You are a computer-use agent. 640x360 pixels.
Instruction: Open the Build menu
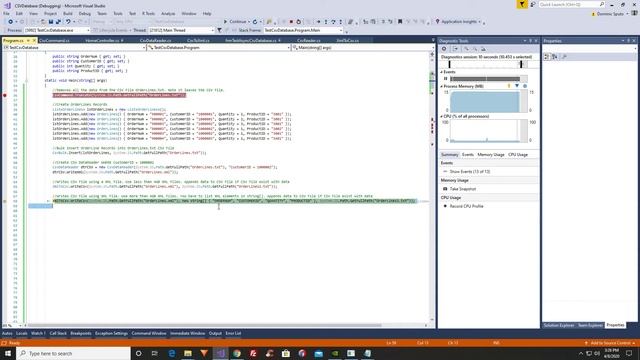68,13
